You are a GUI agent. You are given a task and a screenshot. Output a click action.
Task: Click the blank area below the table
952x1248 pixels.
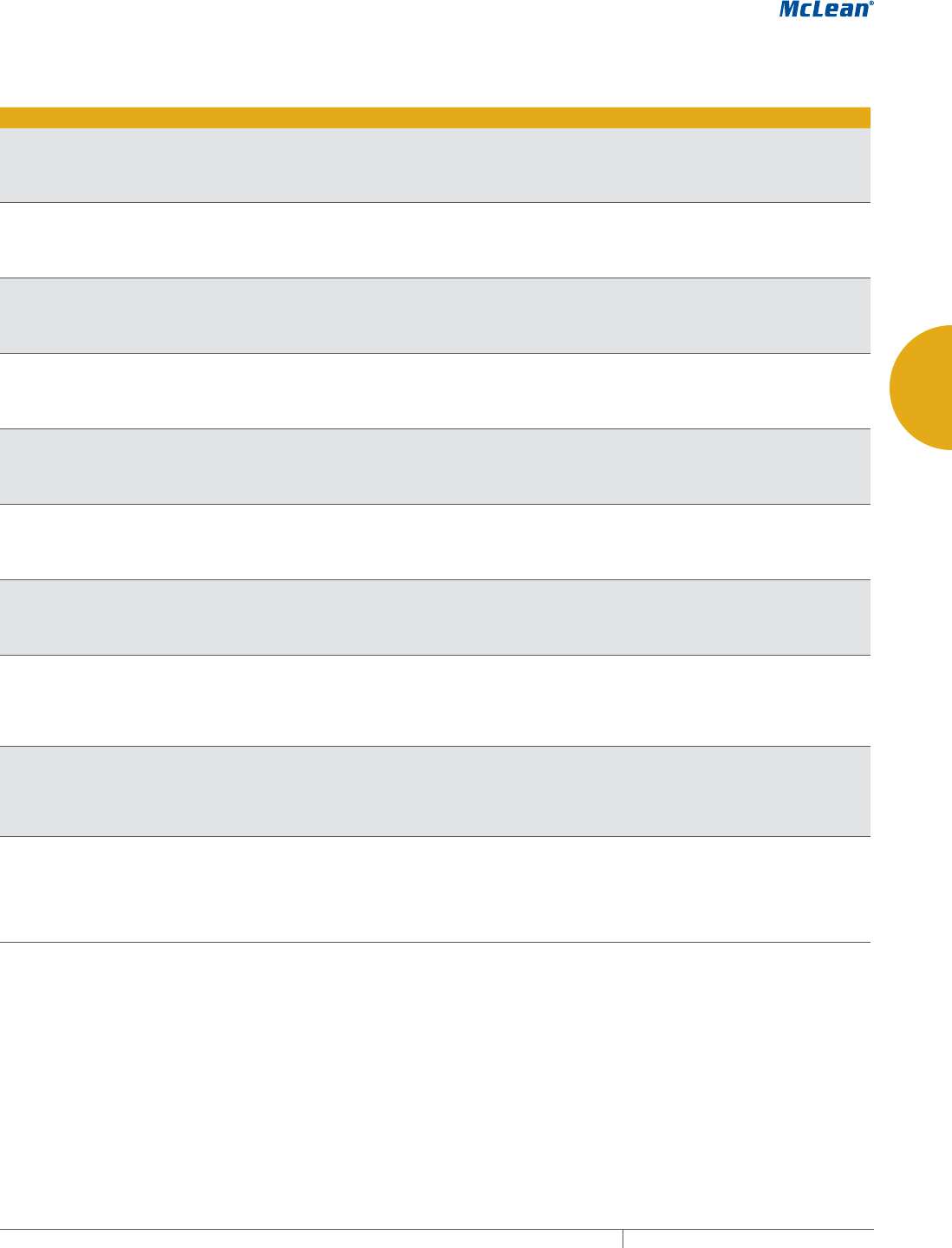pyautogui.click(x=435, y=1084)
